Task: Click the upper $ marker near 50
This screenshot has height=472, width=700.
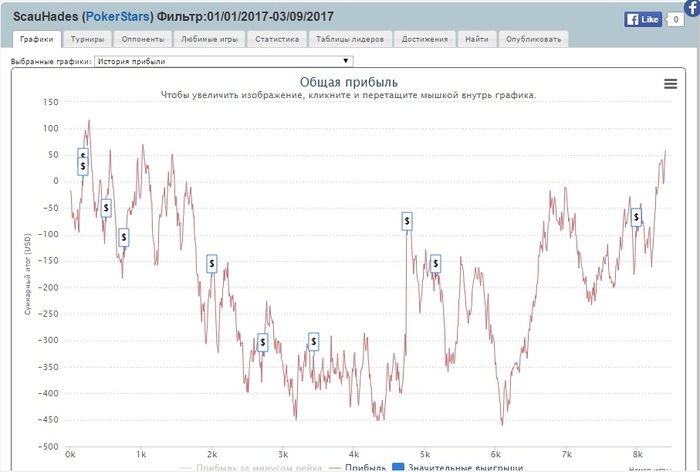Action: tap(83, 153)
